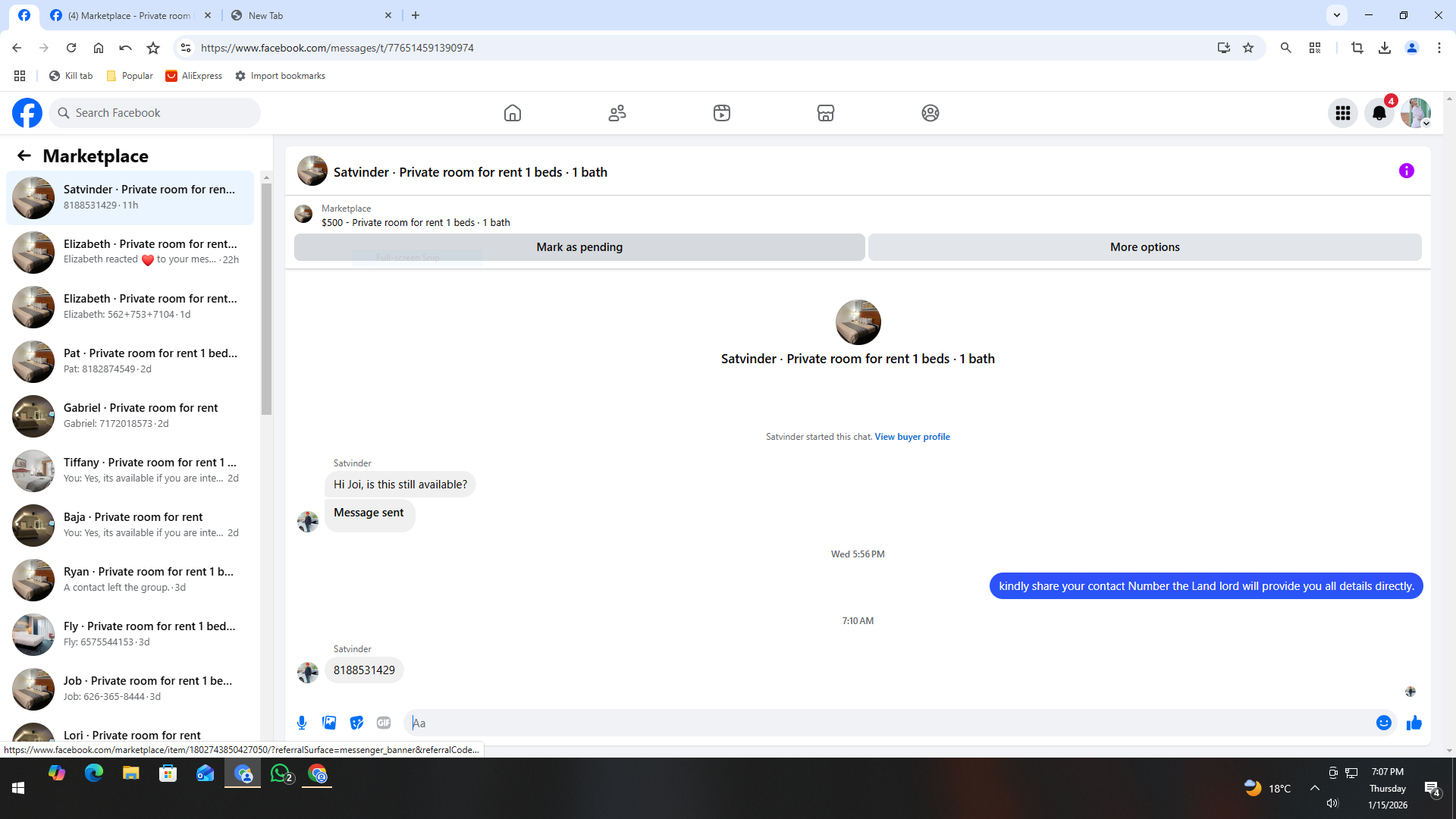Toggle conversation information purple icon
Viewport: 1456px width, 819px height.
(1406, 171)
